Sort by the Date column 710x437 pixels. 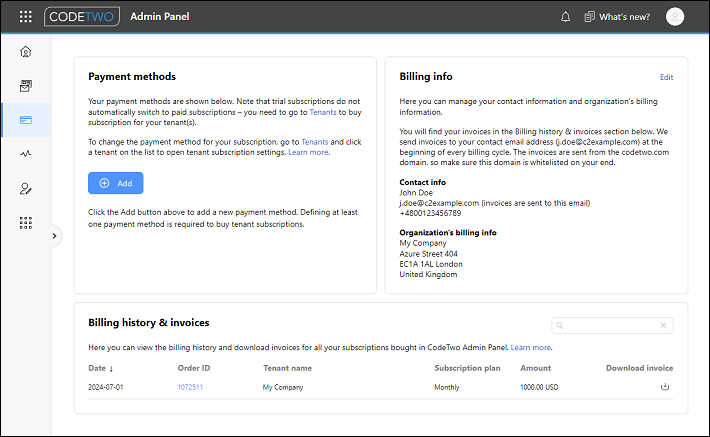(101, 368)
